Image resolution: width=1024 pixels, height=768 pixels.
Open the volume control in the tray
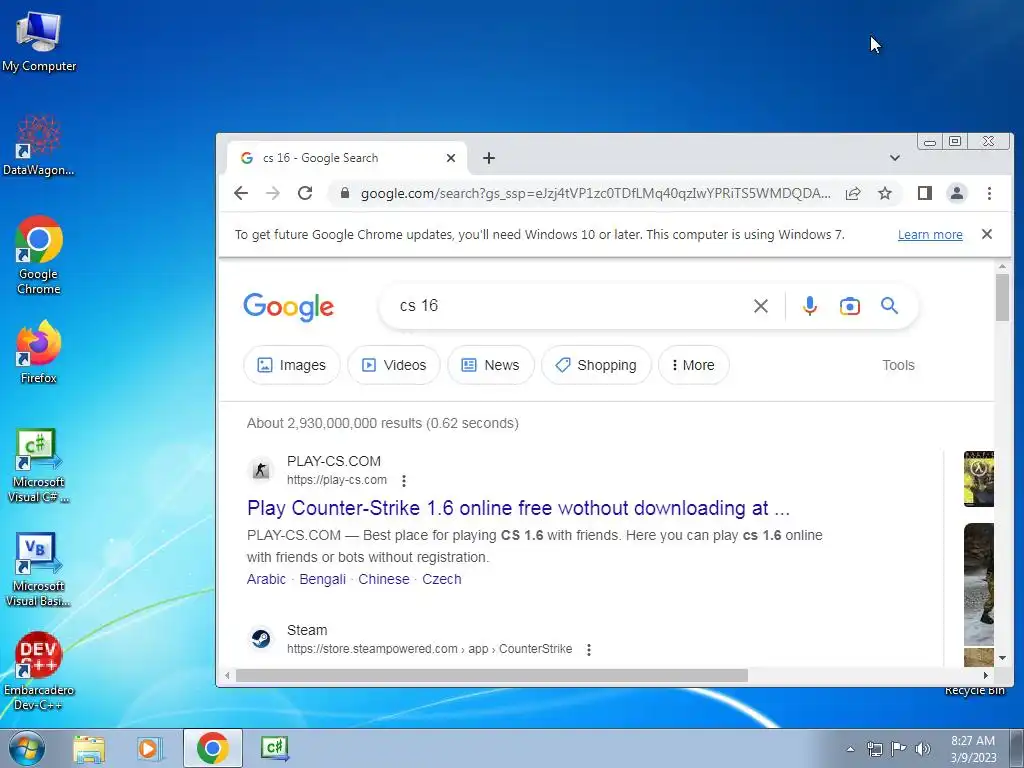pos(923,749)
